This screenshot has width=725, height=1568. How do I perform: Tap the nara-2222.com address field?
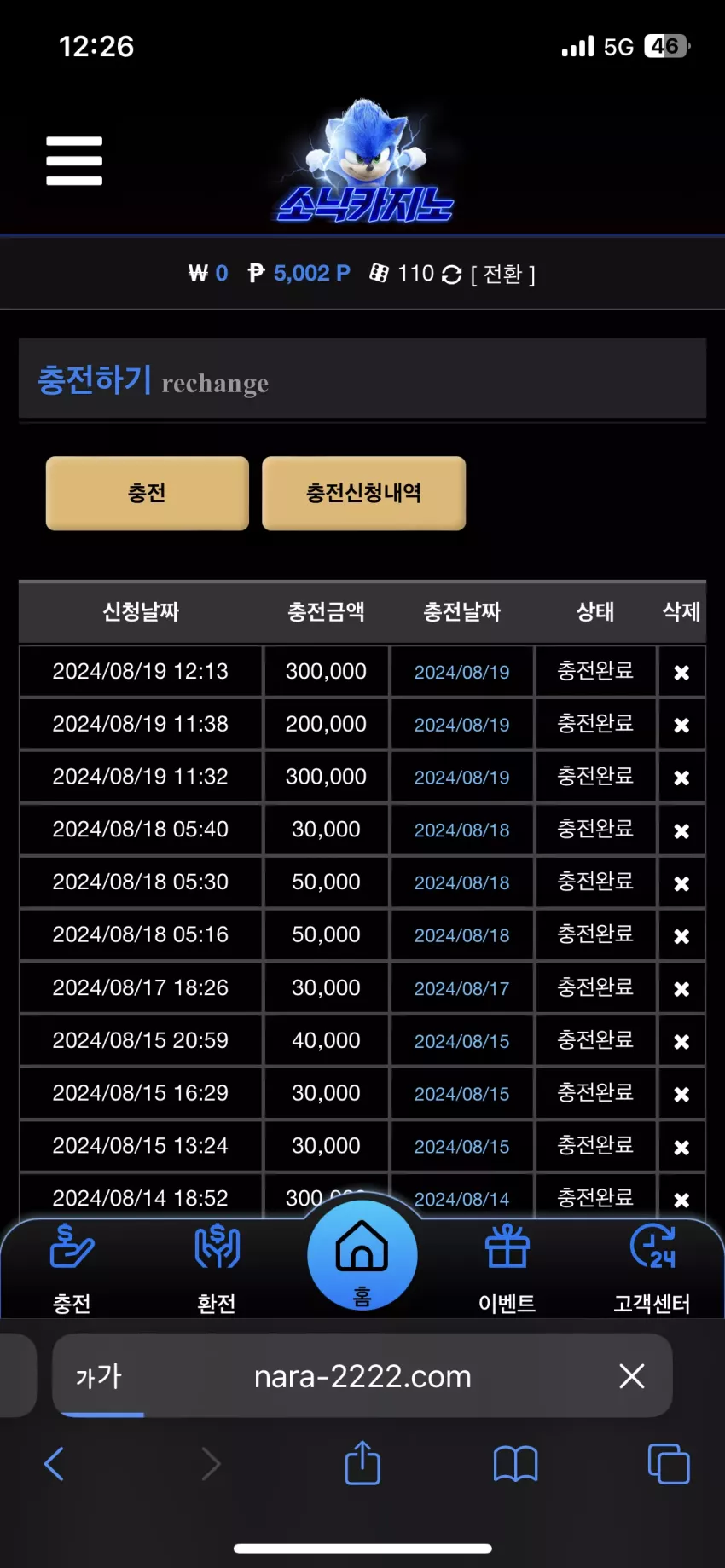362,1376
